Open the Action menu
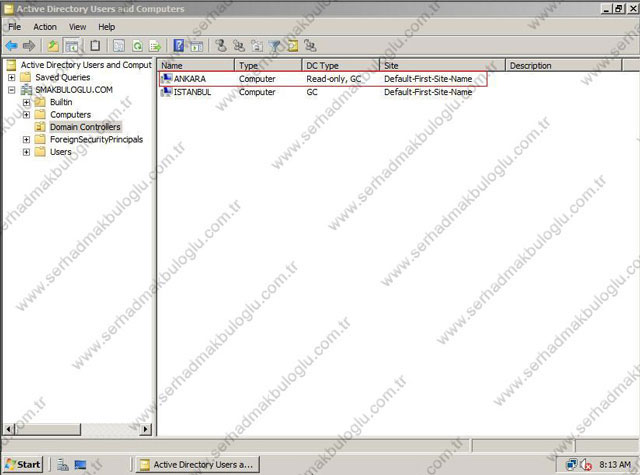The image size is (640, 475). (x=45, y=27)
